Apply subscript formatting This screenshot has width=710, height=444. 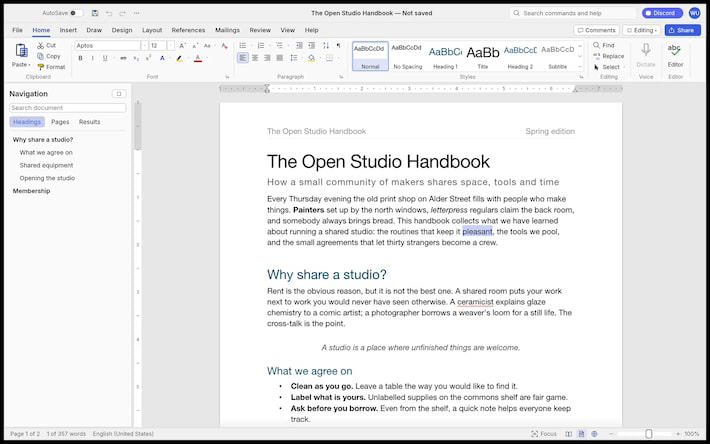coord(136,58)
